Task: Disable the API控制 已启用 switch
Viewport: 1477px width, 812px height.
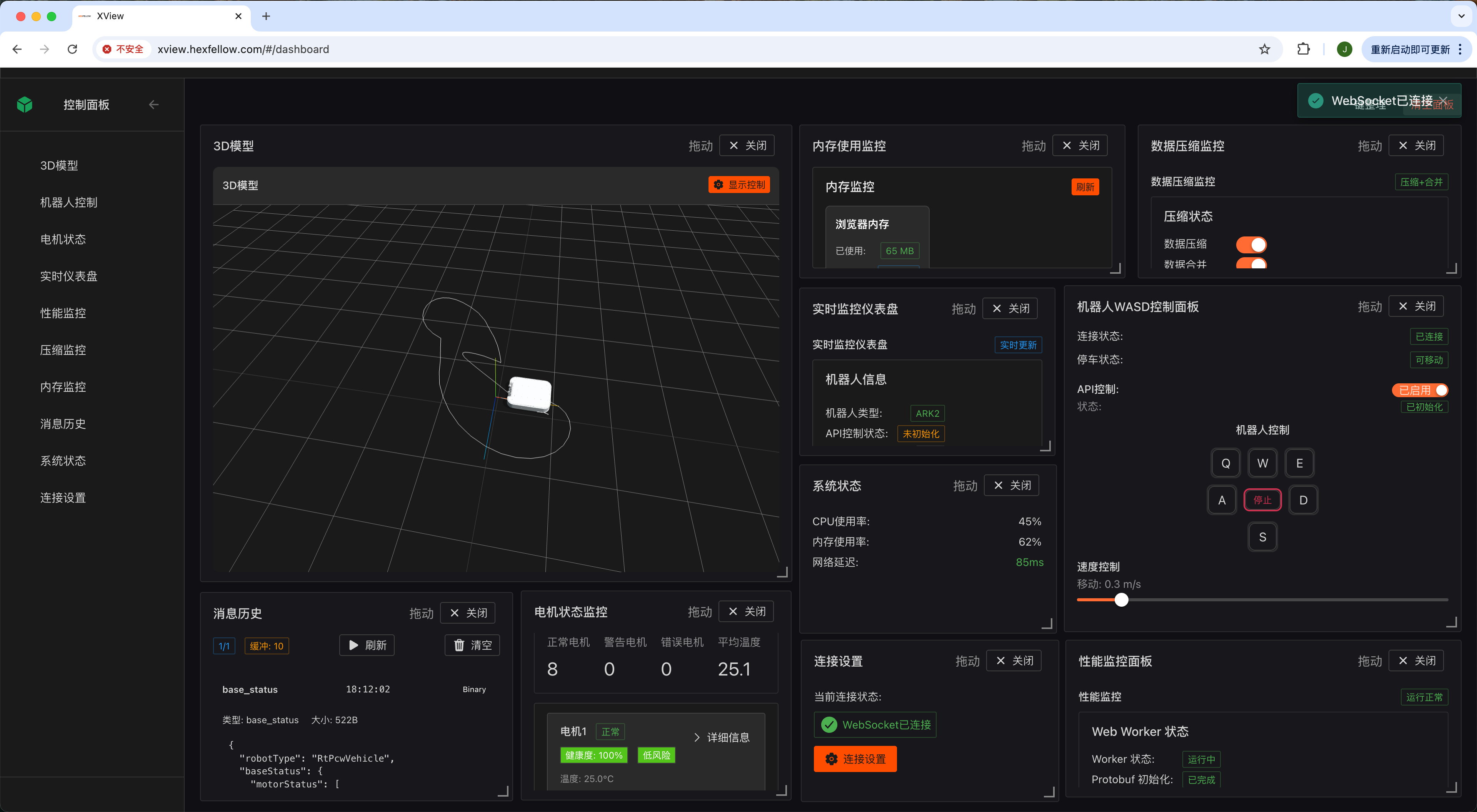Action: click(1420, 390)
